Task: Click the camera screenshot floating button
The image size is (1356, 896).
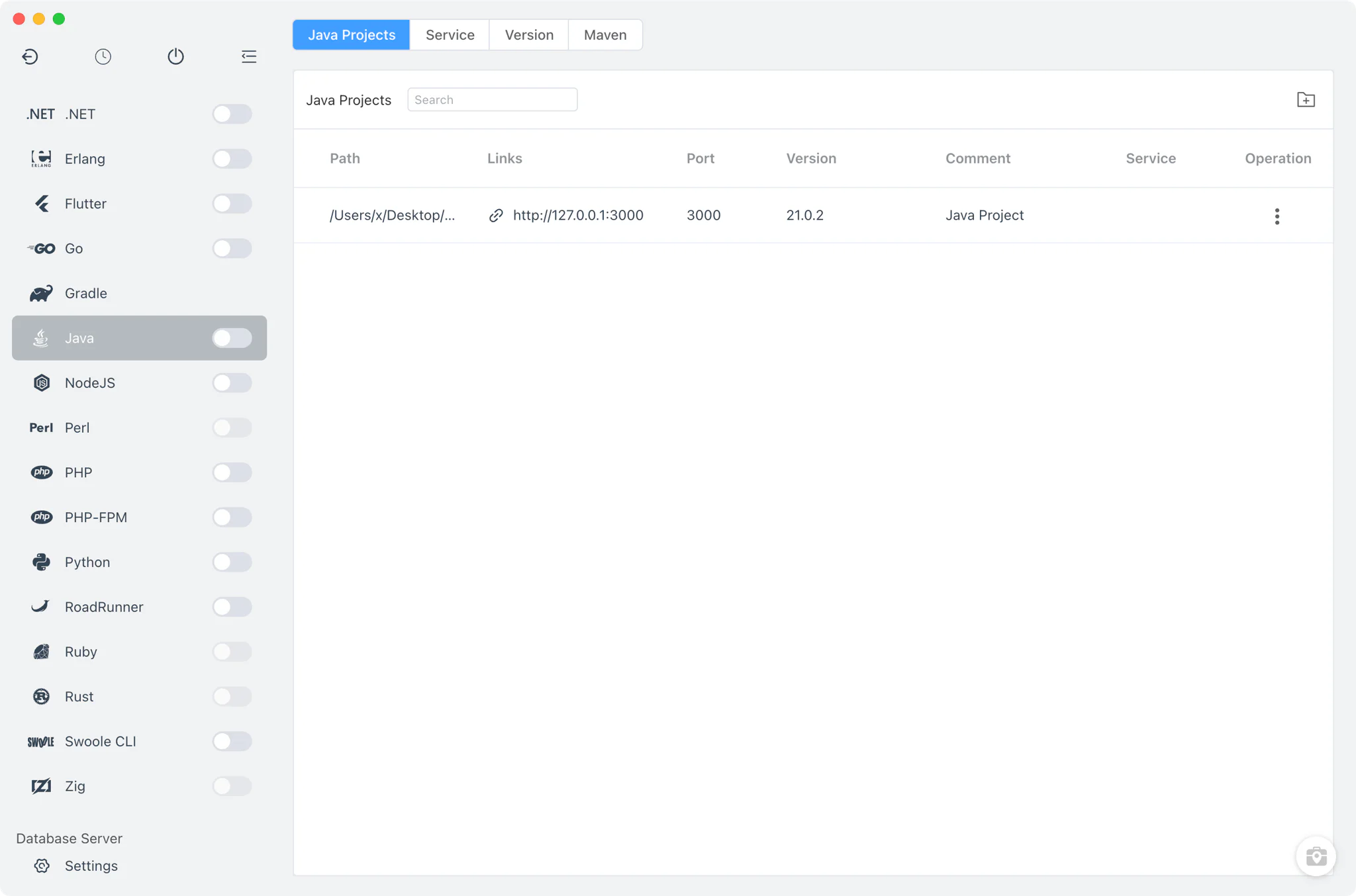Action: click(1316, 856)
